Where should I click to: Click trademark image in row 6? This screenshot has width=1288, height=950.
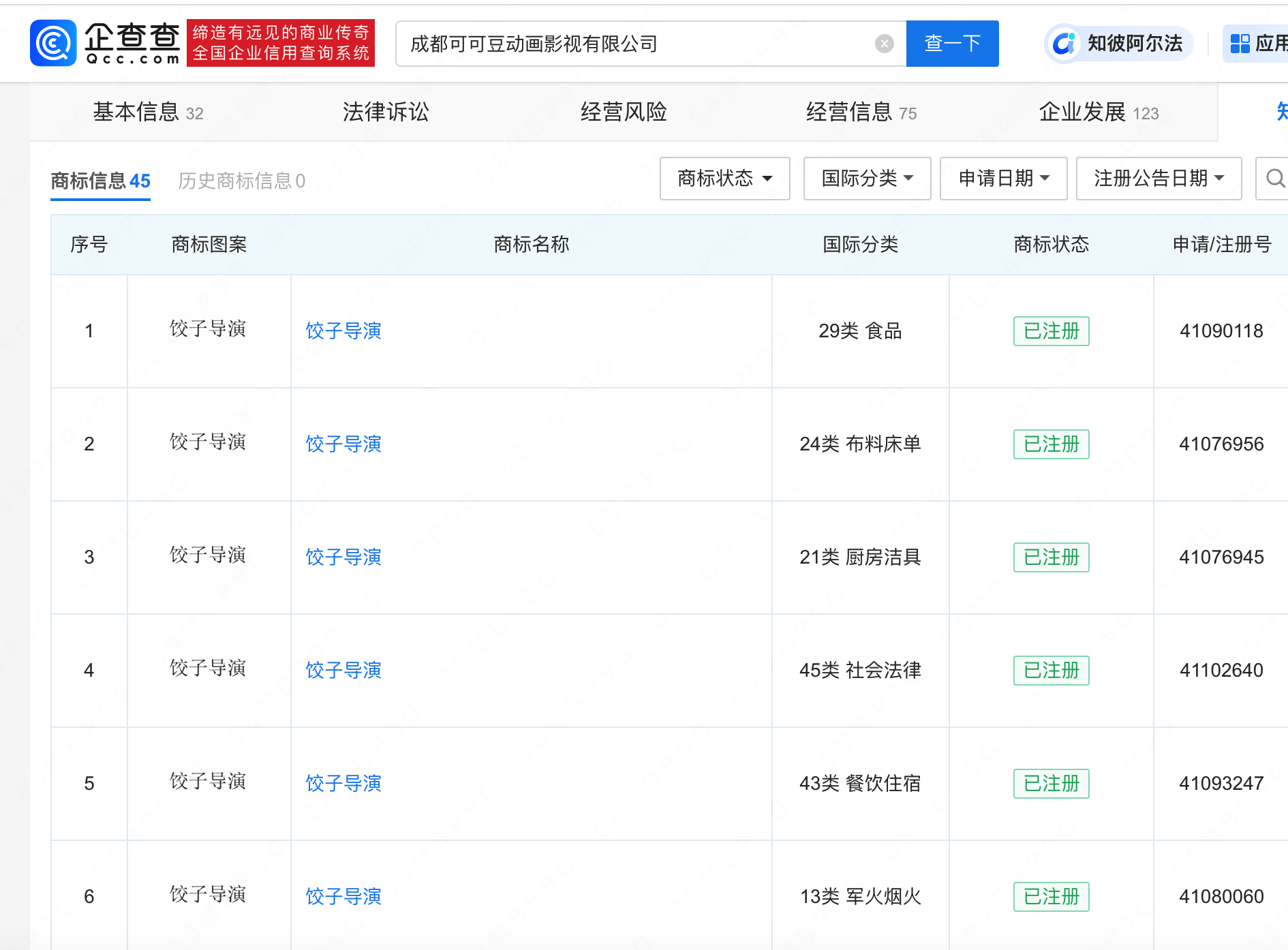pyautogui.click(x=208, y=894)
